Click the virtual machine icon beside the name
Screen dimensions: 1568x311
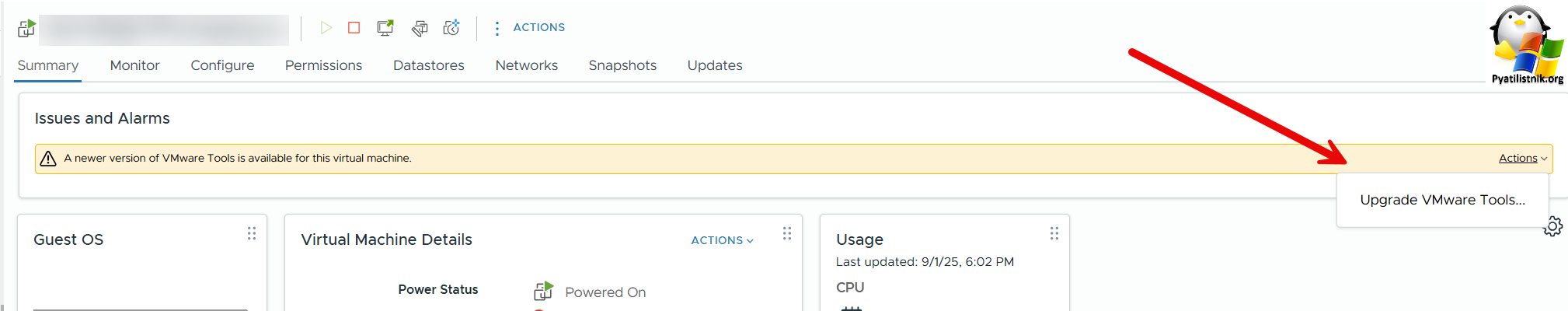pos(26,29)
